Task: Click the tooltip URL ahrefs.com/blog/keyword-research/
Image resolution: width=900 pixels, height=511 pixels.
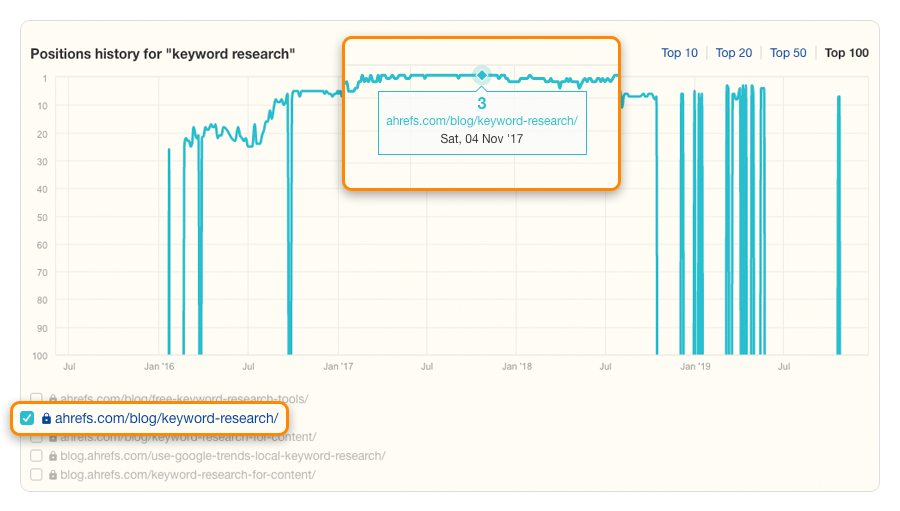Action: [x=482, y=121]
